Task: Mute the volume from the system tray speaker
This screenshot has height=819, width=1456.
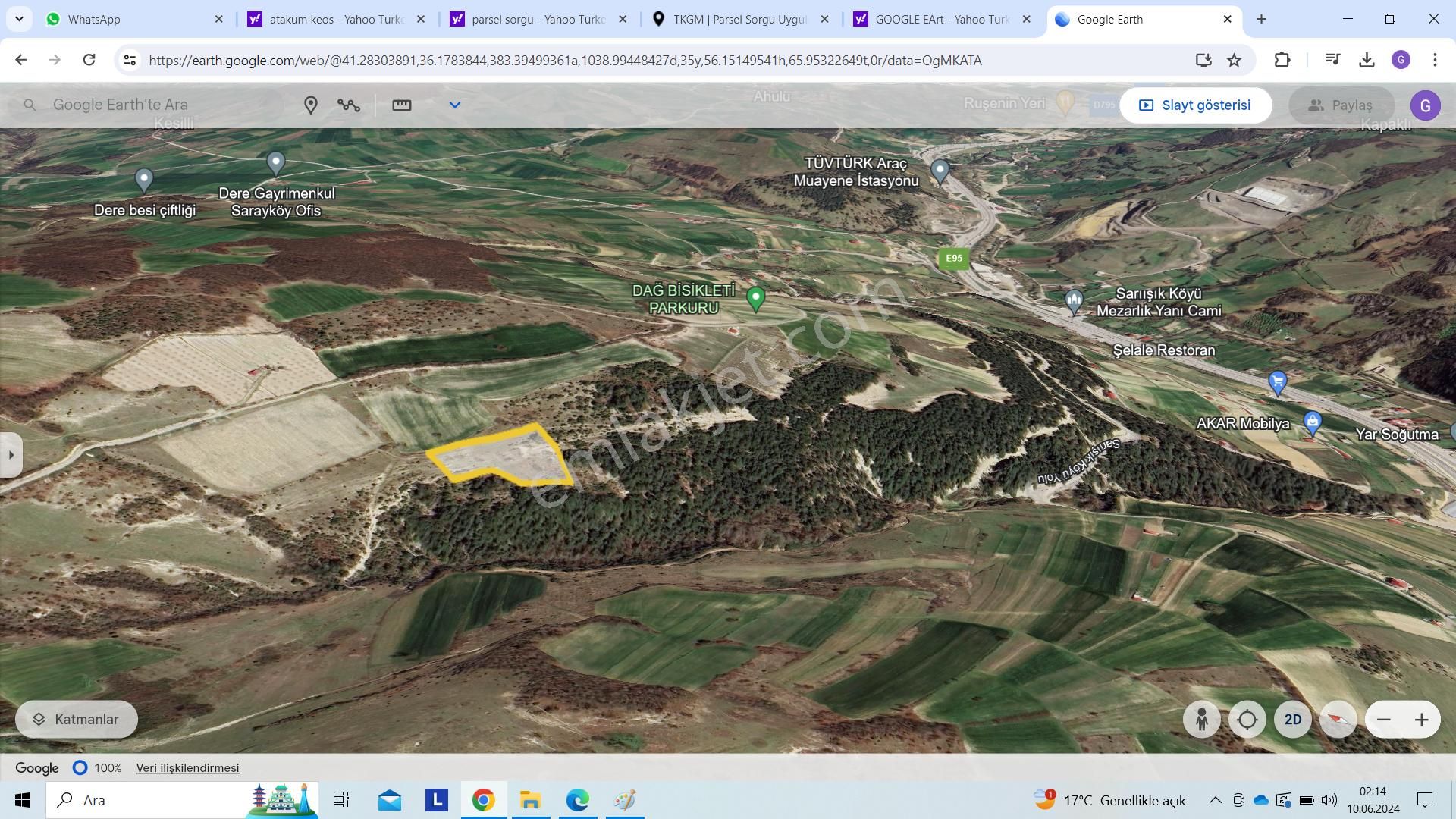Action: pos(1329,800)
